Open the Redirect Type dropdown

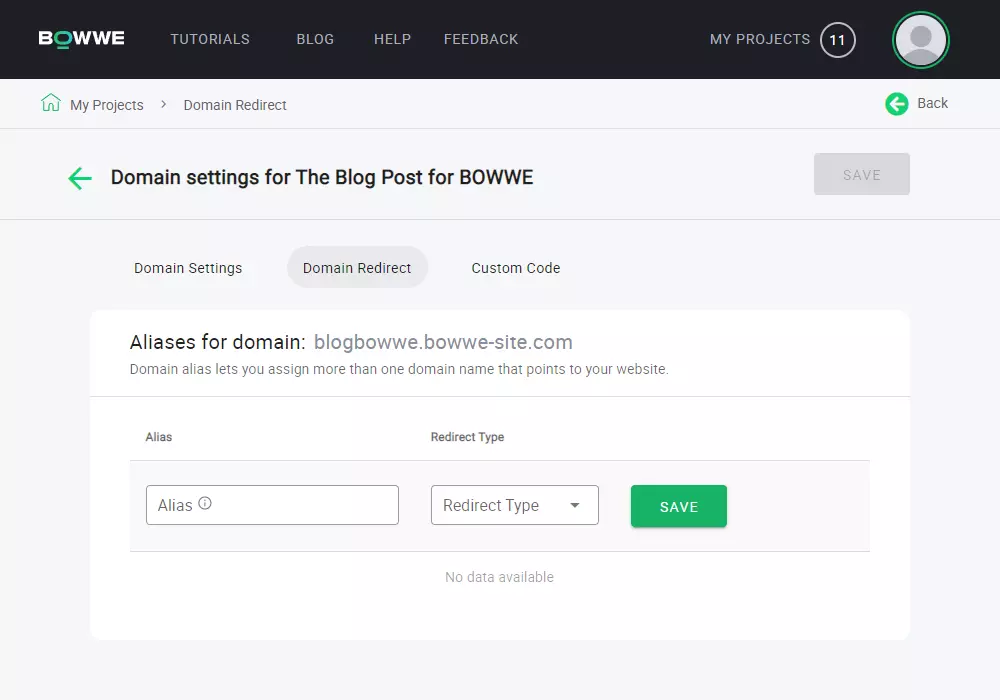click(x=515, y=505)
